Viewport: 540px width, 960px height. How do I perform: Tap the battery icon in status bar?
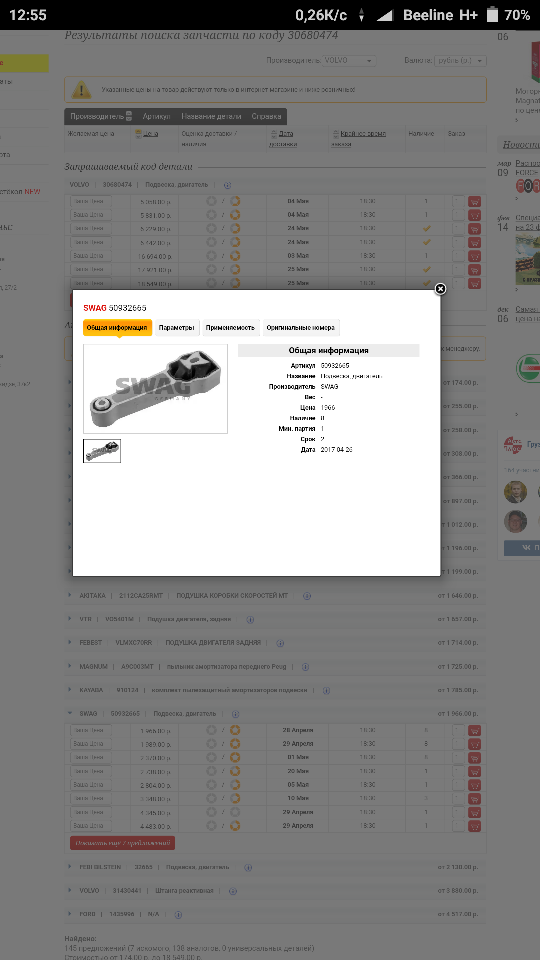492,15
